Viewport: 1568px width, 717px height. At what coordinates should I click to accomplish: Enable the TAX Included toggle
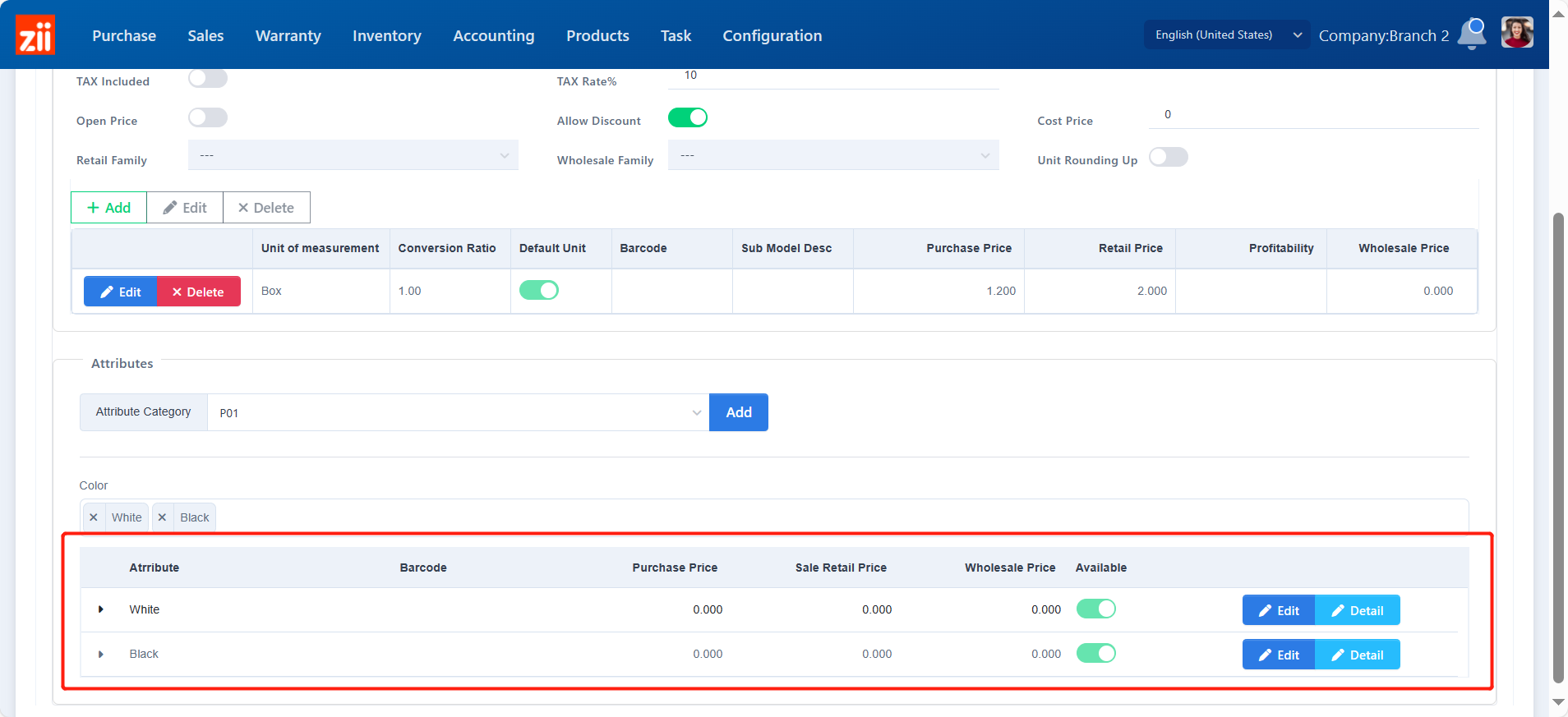(x=208, y=79)
